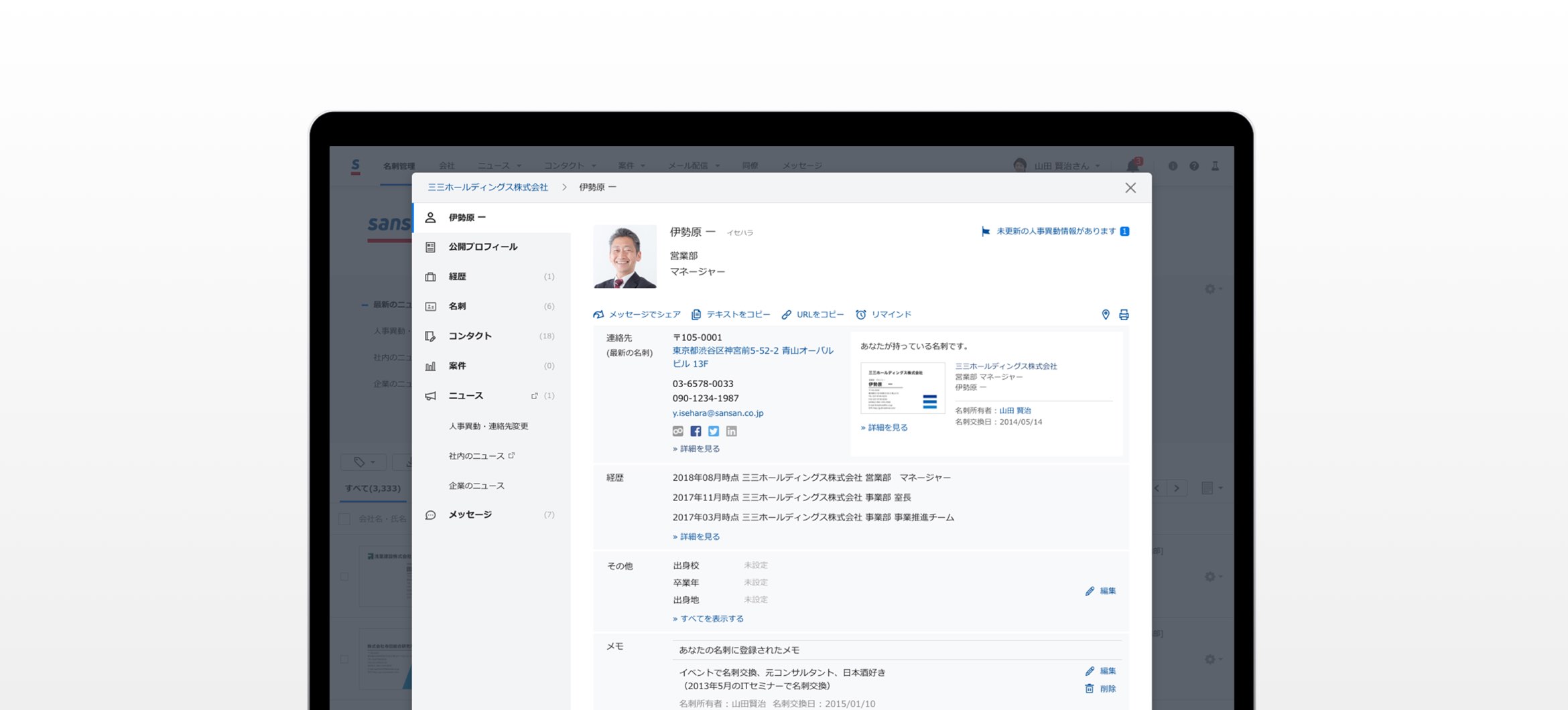Screen dimensions: 1568x710
Task: Click card owner link 山田 賢治
Action: 1015,411
